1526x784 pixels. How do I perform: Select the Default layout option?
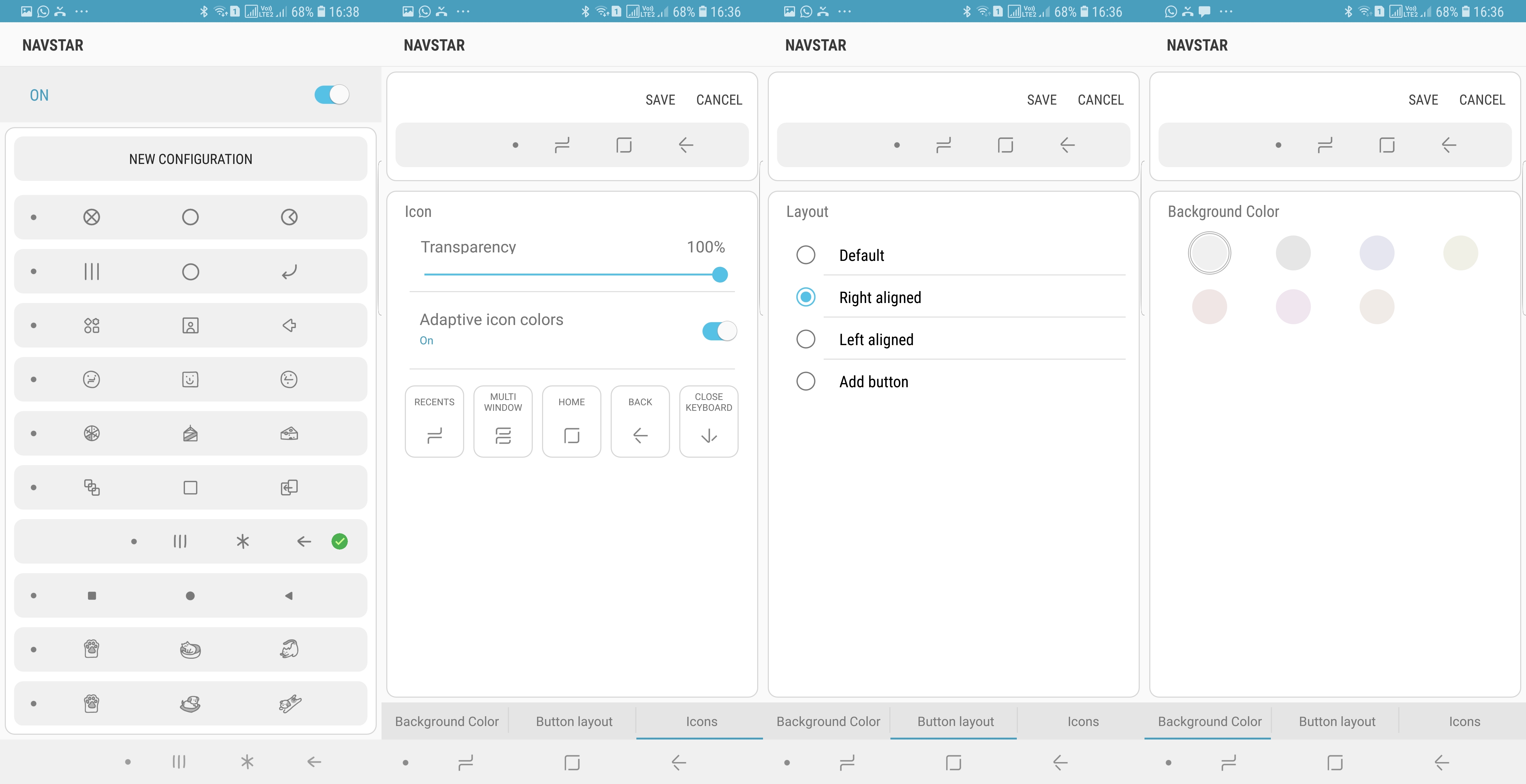pos(806,255)
